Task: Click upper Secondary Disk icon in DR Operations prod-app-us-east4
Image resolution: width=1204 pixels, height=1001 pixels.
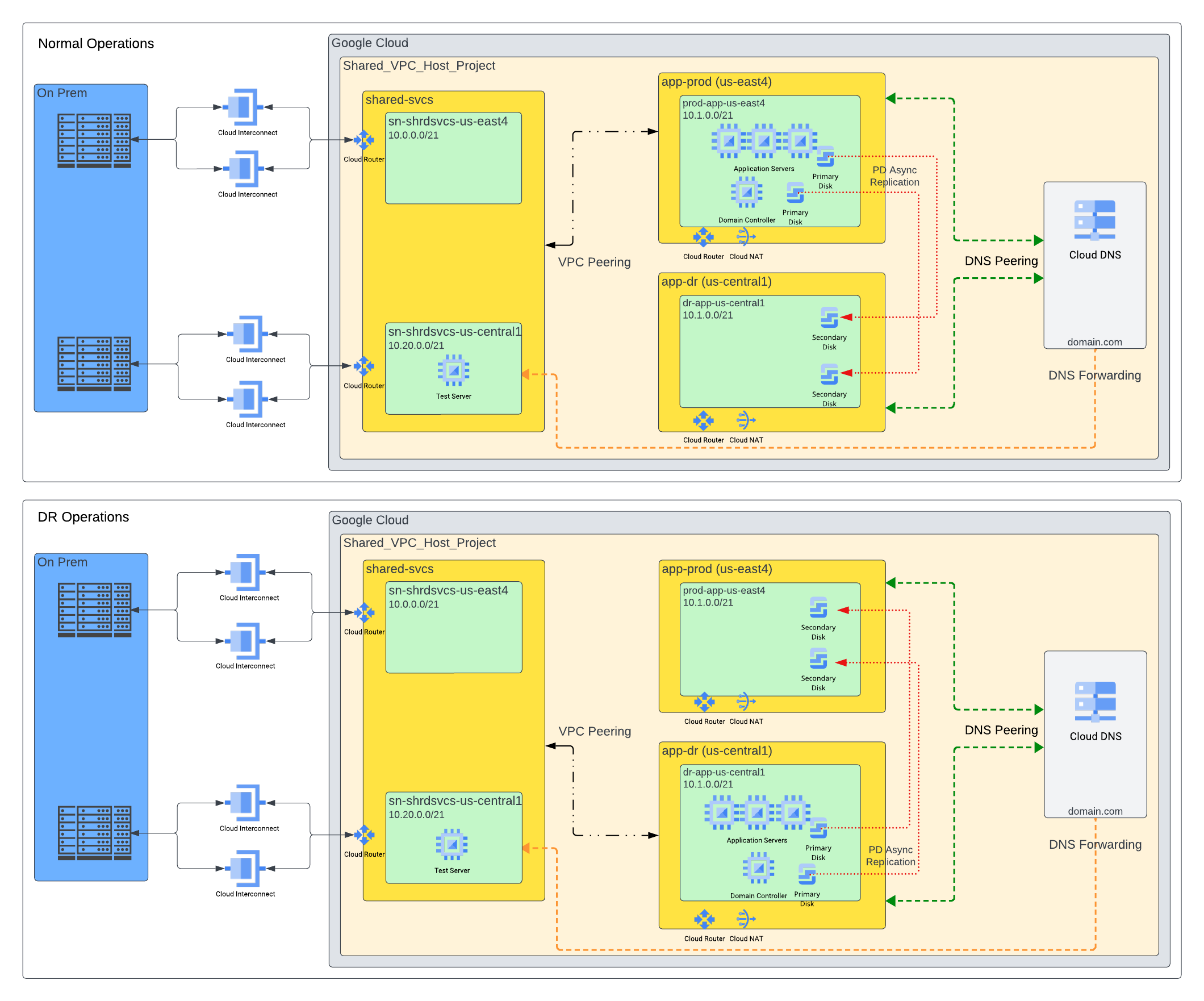Action: point(818,607)
